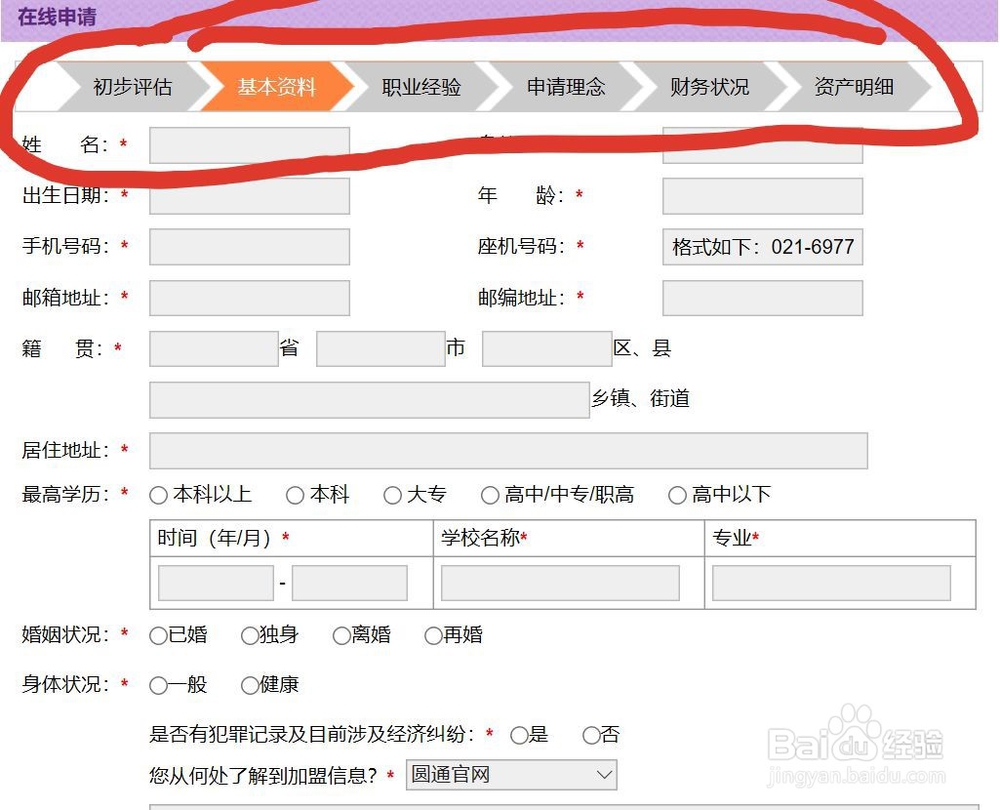Click the 出生日期 birth date field
Image resolution: width=1000 pixels, height=810 pixels.
tap(248, 196)
